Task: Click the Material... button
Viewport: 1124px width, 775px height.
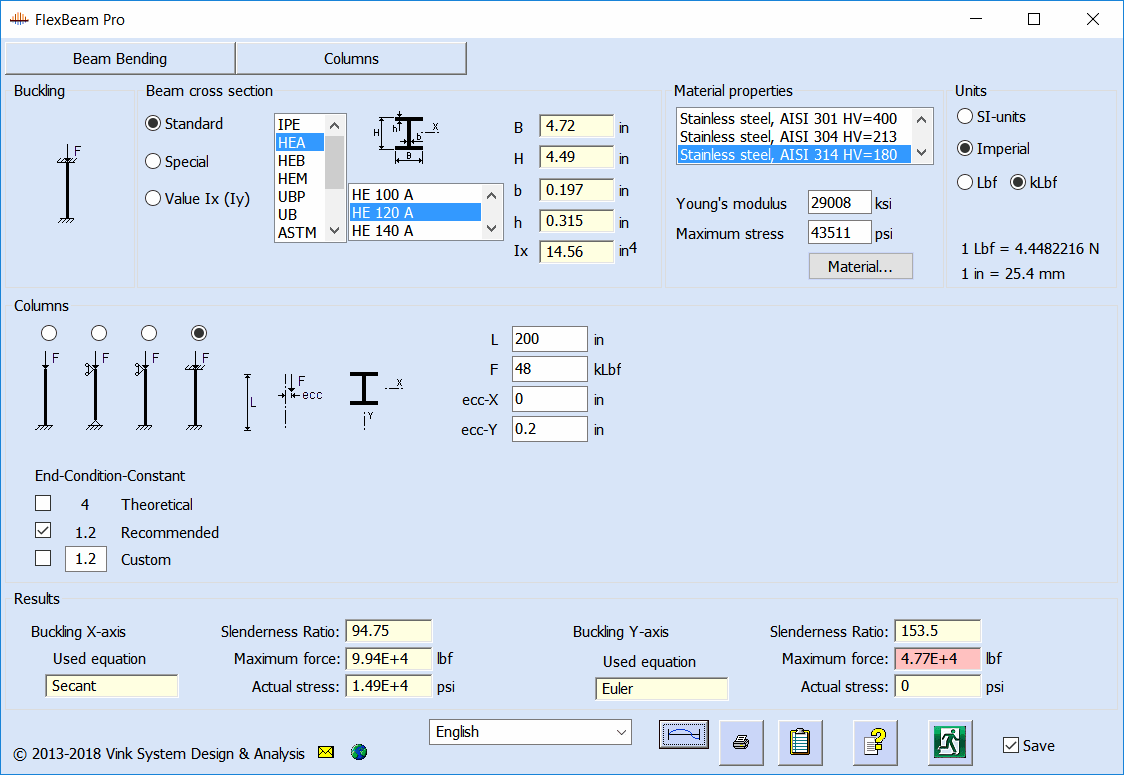Action: [860, 266]
